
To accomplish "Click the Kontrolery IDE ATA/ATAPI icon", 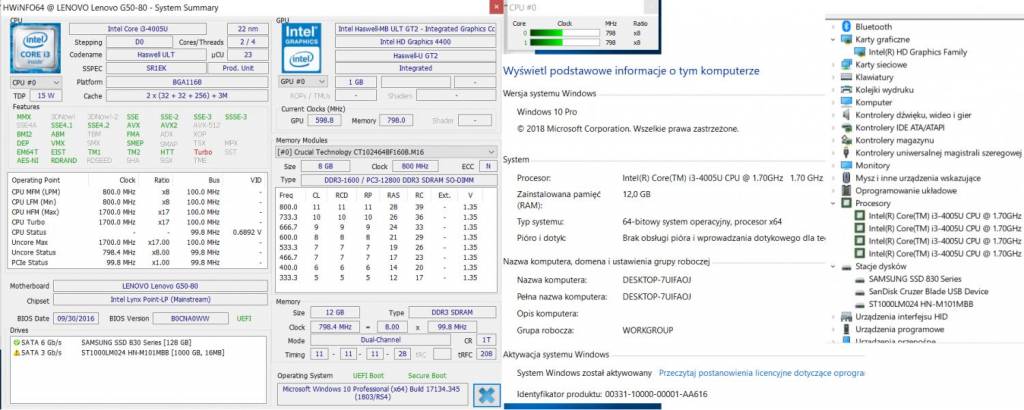I will click(x=846, y=127).
